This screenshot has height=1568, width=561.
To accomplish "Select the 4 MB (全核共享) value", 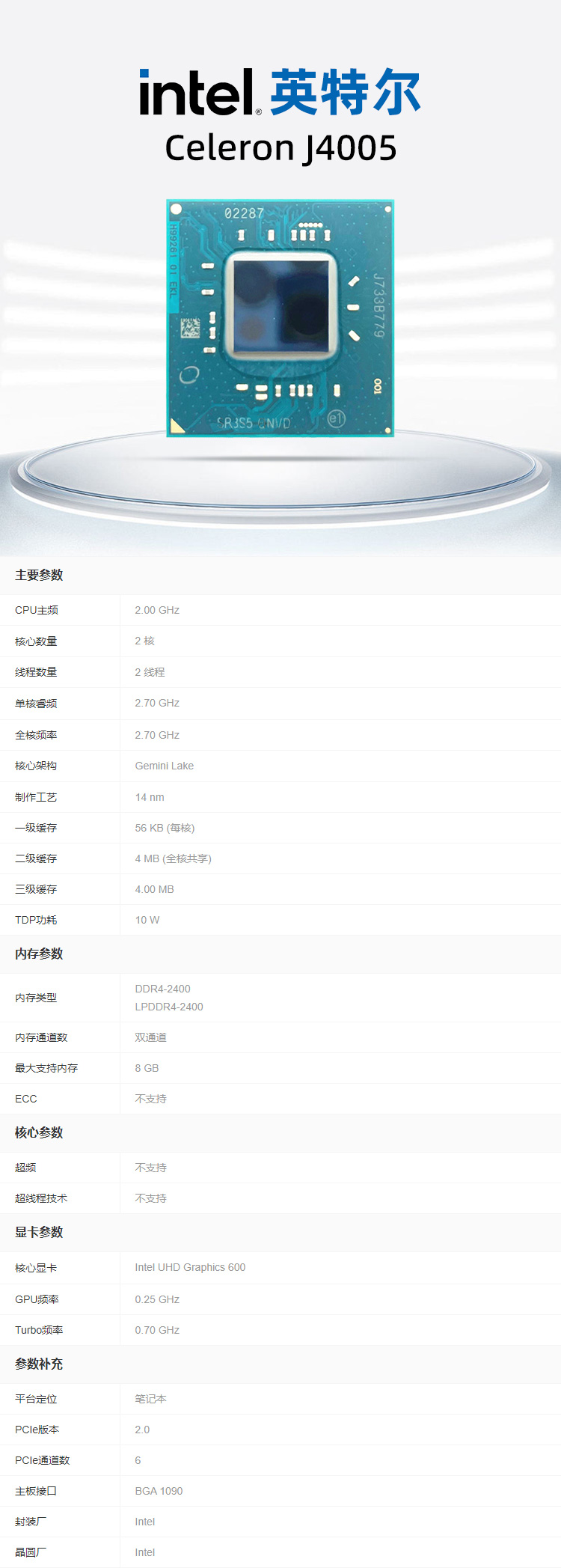I will click(173, 858).
